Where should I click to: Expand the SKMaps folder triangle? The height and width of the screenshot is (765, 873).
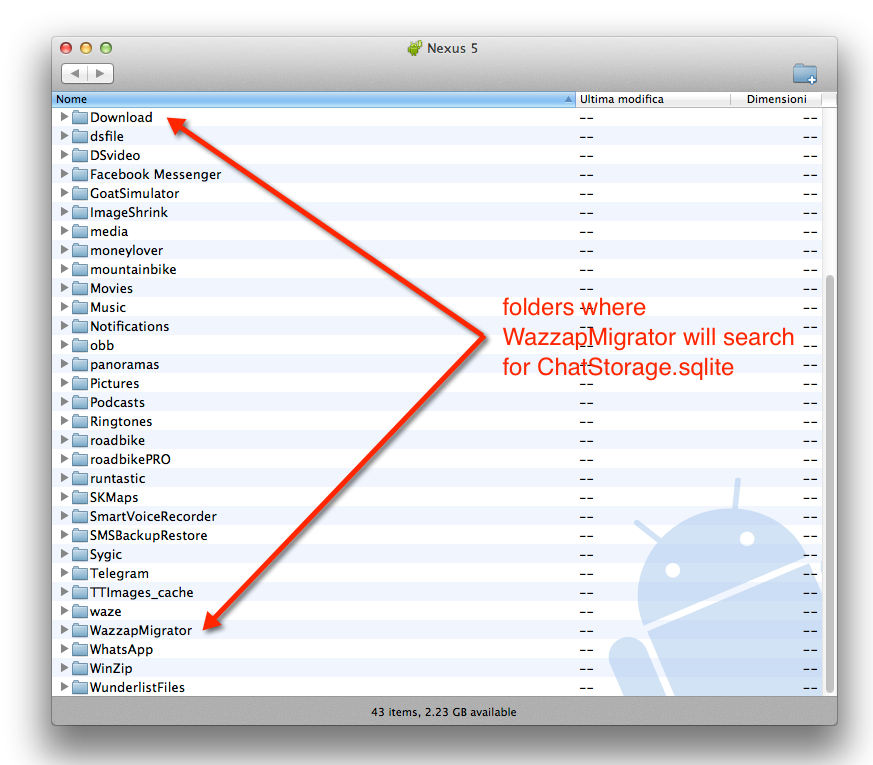[64, 496]
